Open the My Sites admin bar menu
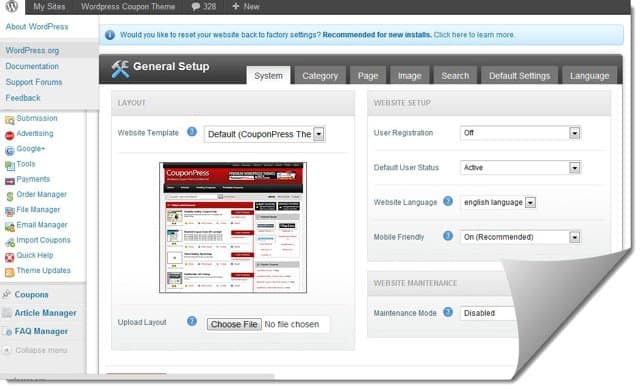The width and height of the screenshot is (640, 389). pyautogui.click(x=49, y=7)
